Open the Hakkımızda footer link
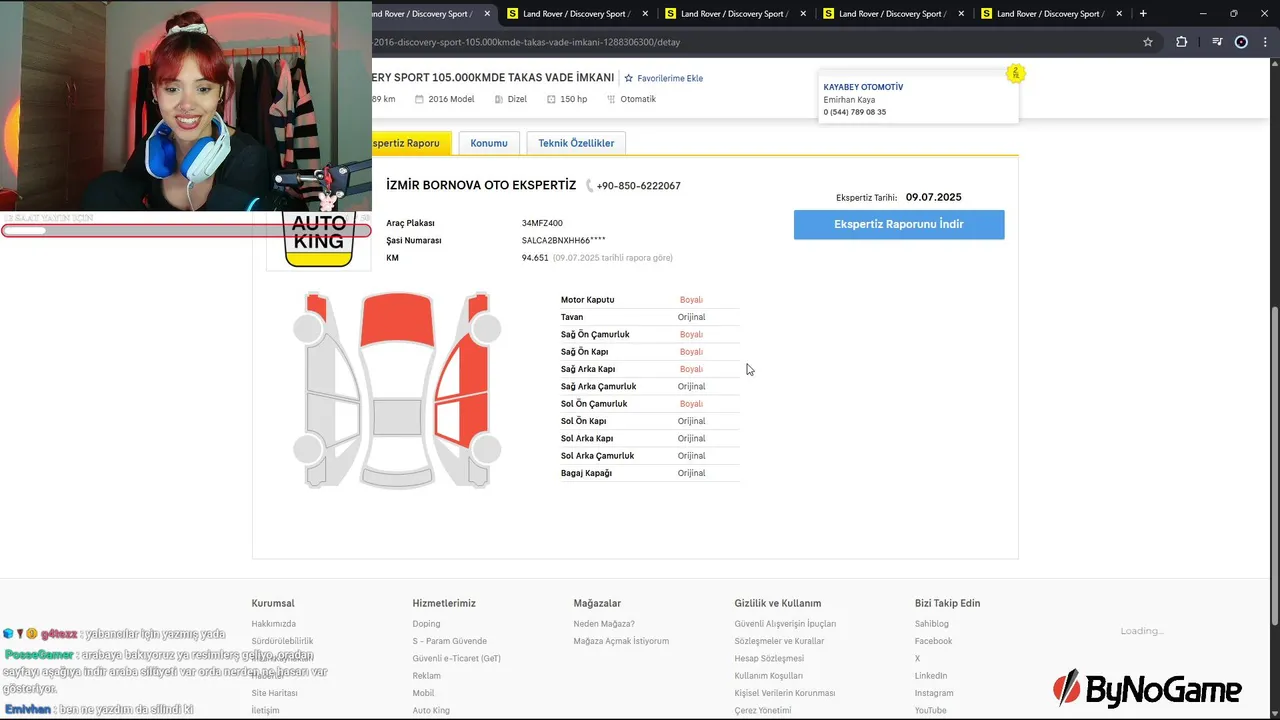This screenshot has width=1280, height=720. [274, 624]
